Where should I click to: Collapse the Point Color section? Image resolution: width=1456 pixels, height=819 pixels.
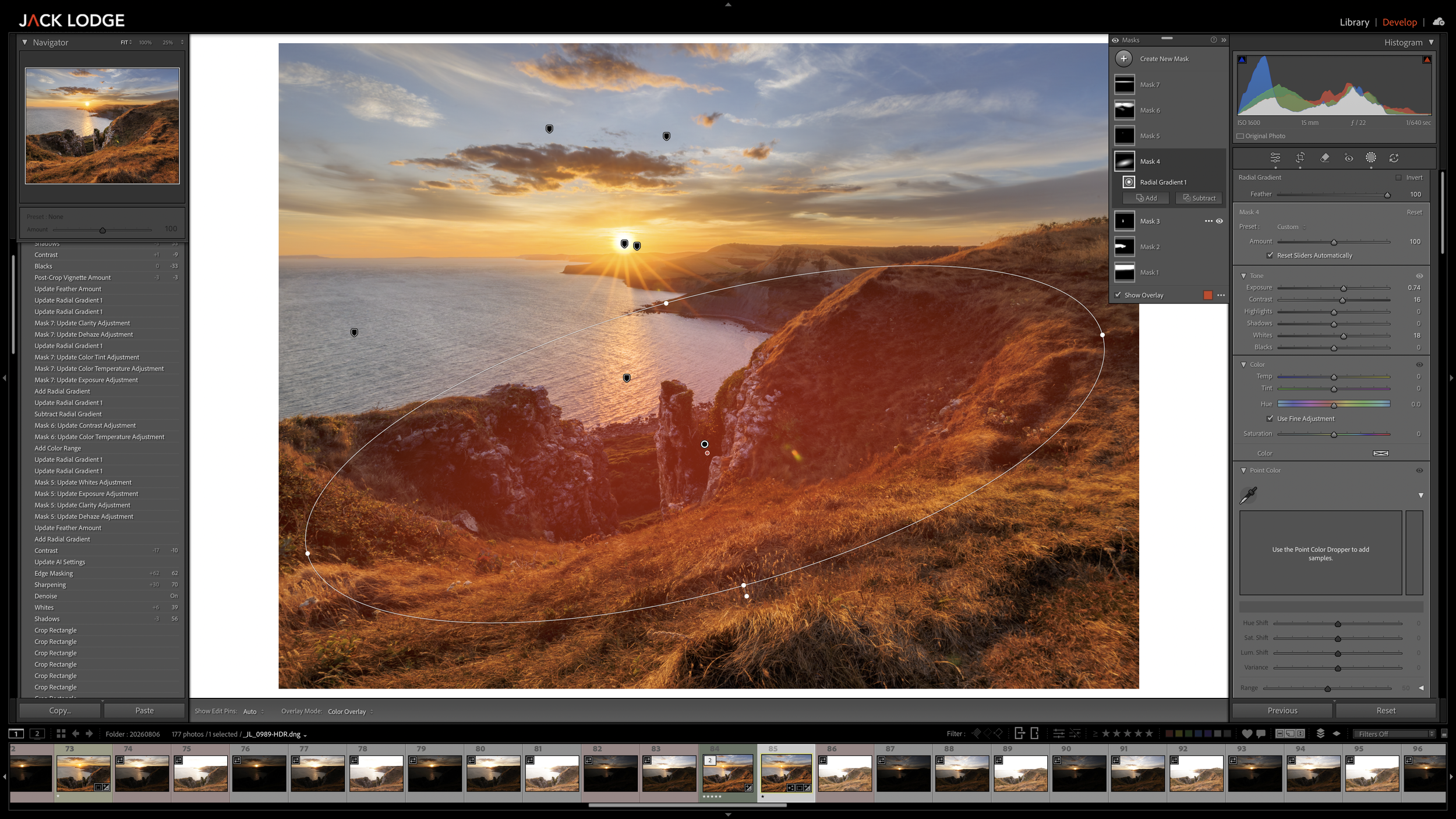click(1243, 471)
